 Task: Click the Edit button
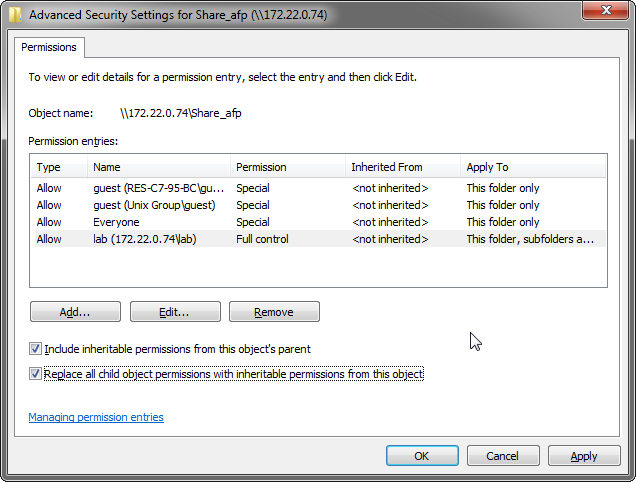pos(175,312)
